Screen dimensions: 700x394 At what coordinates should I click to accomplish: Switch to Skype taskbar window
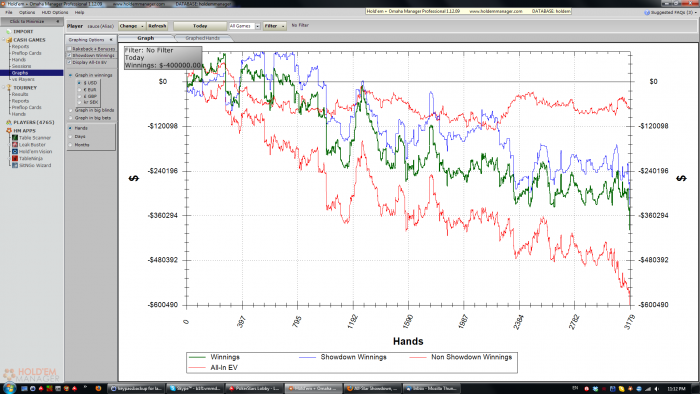click(x=195, y=389)
